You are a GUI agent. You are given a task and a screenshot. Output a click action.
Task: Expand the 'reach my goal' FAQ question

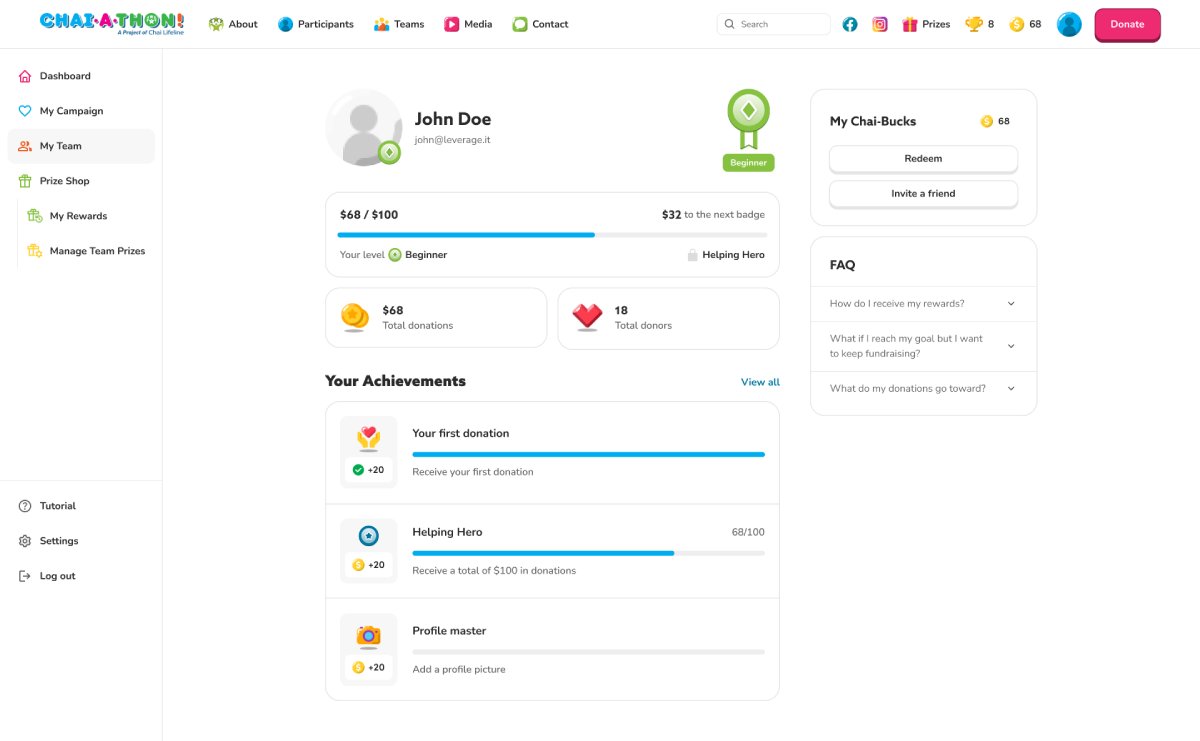pyautogui.click(x=923, y=346)
